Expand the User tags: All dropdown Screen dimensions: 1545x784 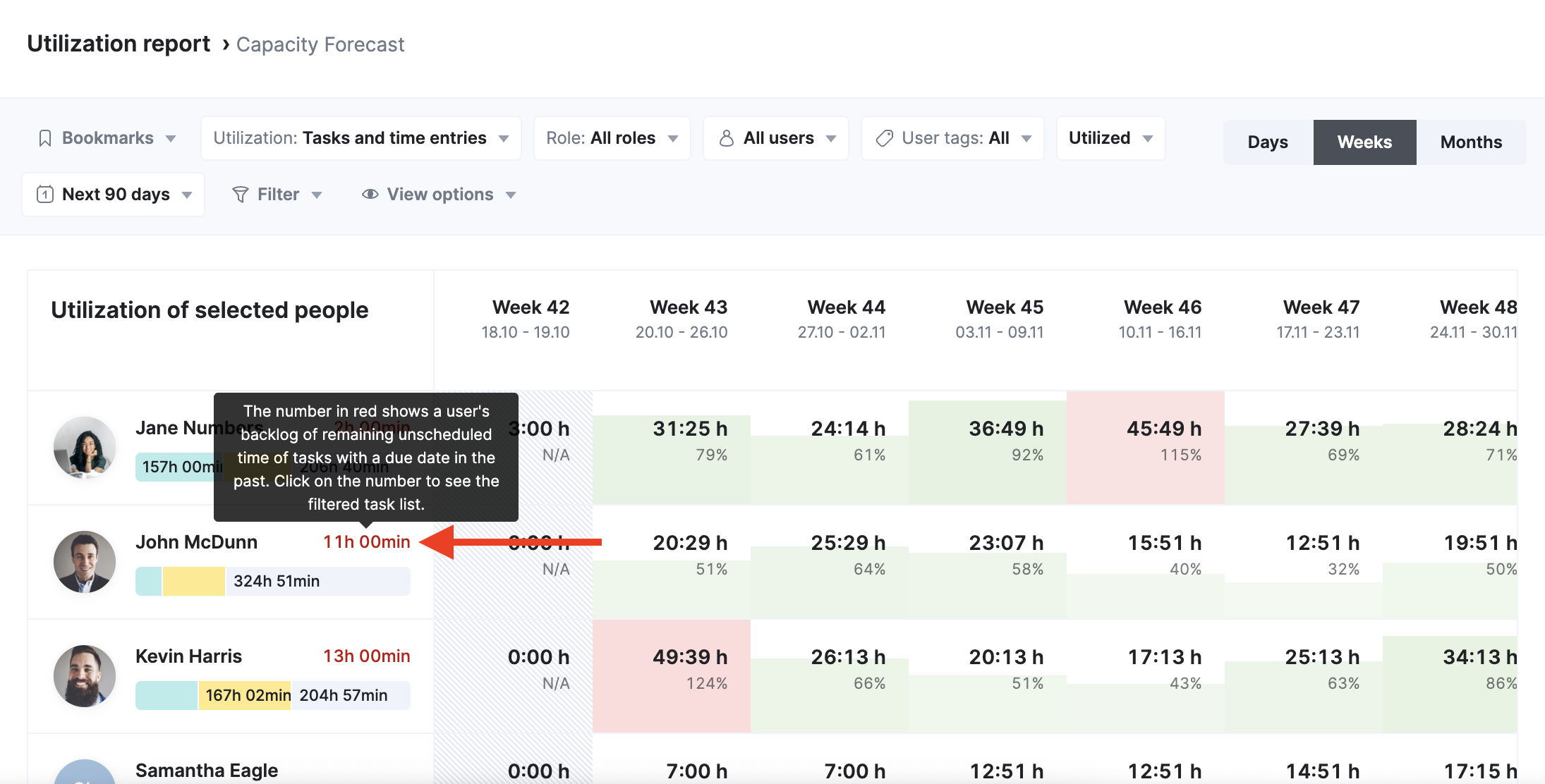pos(952,138)
